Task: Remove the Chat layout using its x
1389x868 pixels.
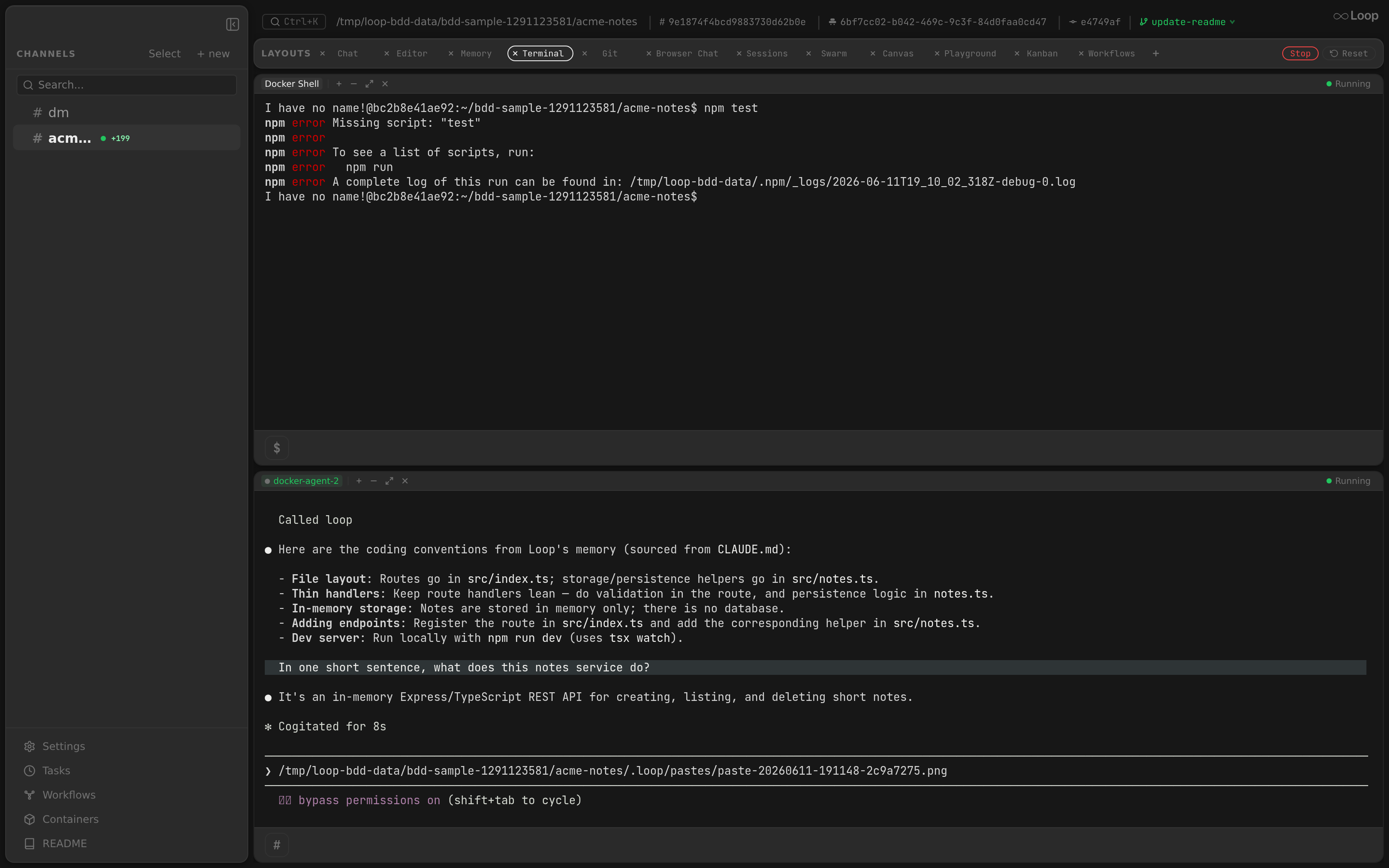Action: [x=323, y=53]
